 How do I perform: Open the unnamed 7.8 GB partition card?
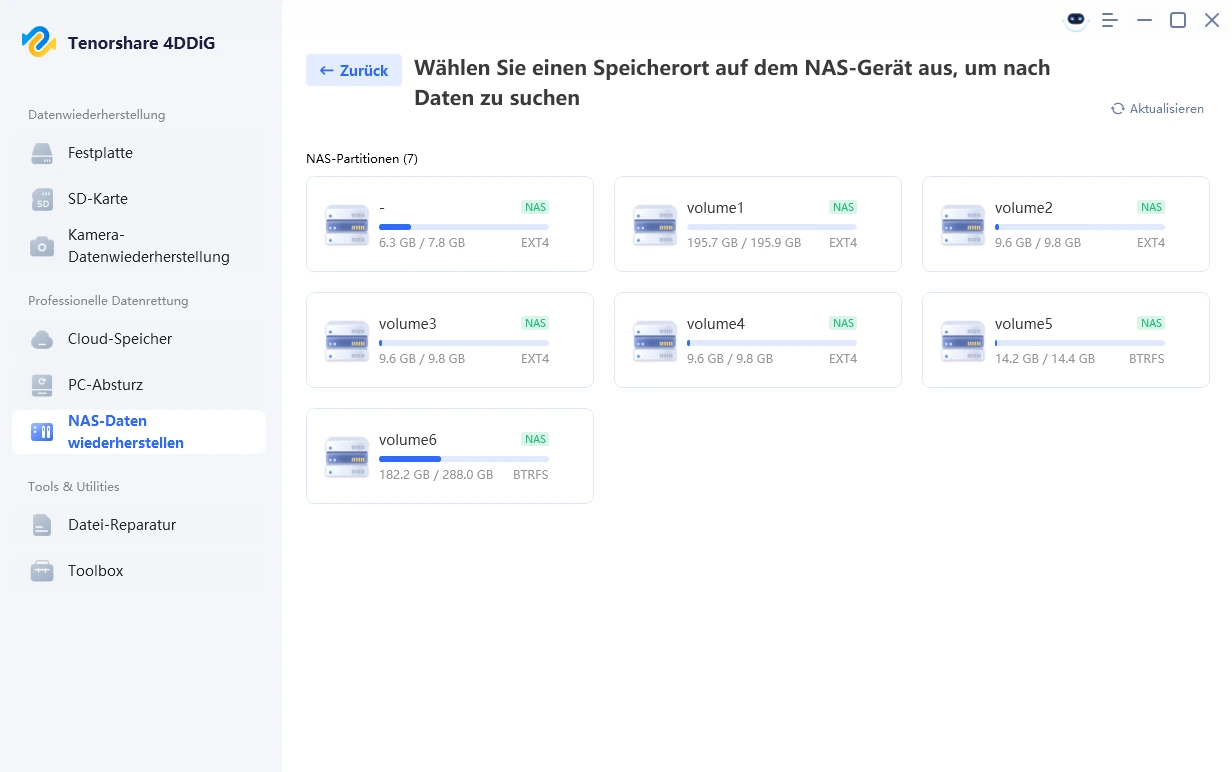[x=449, y=224]
